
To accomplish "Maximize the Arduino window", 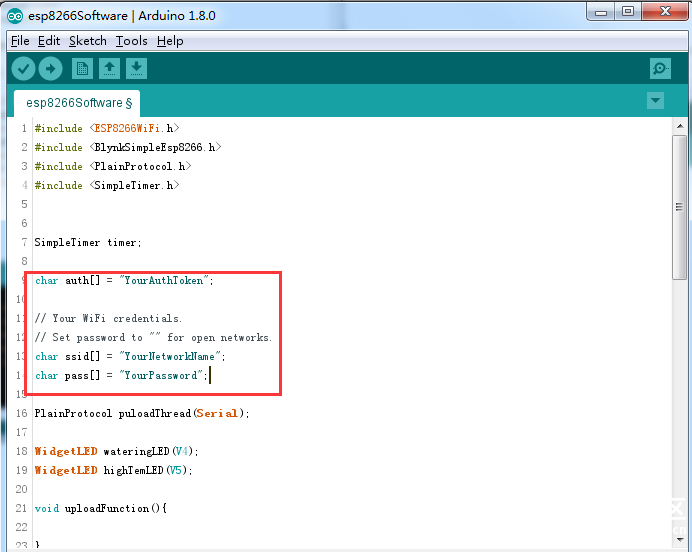I will 628,11.
